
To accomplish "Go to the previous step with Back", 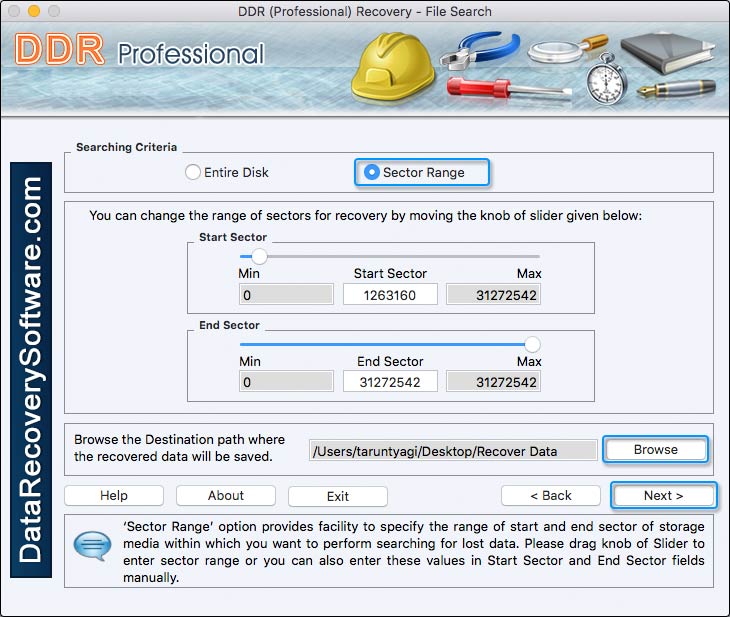I will click(550, 495).
